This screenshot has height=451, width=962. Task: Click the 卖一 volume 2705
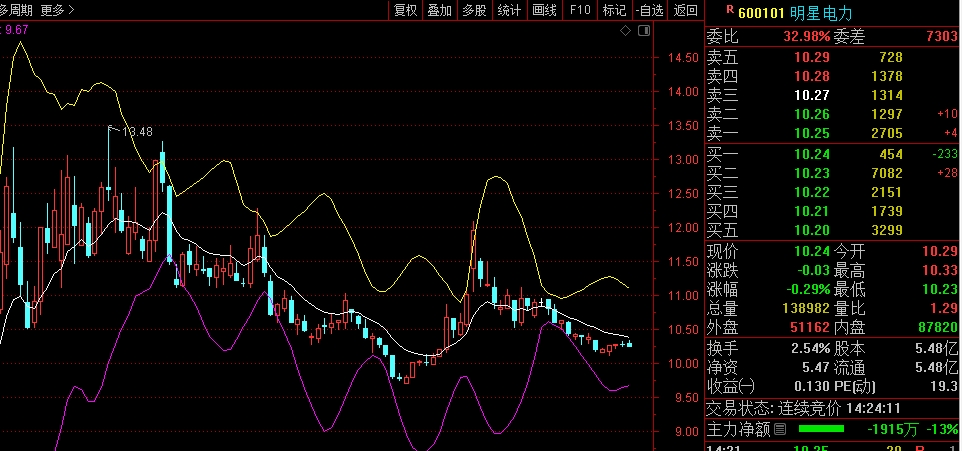887,134
